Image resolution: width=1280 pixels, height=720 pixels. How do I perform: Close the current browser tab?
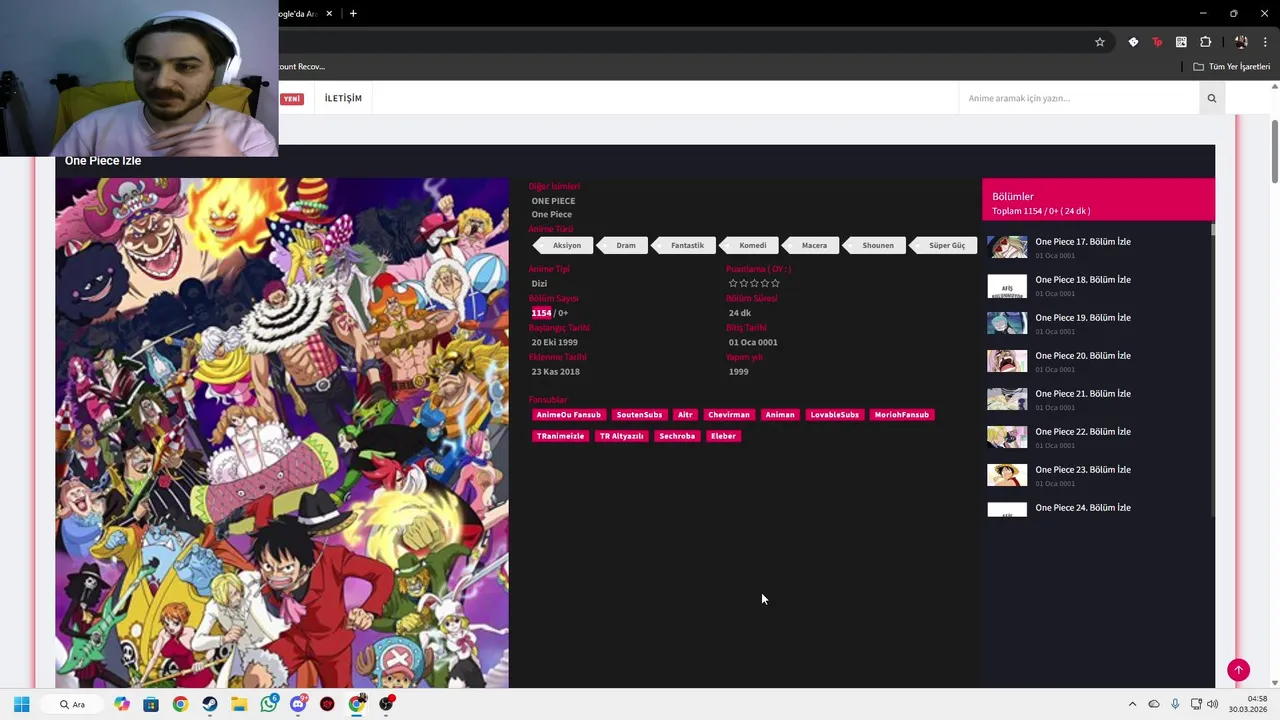329,14
